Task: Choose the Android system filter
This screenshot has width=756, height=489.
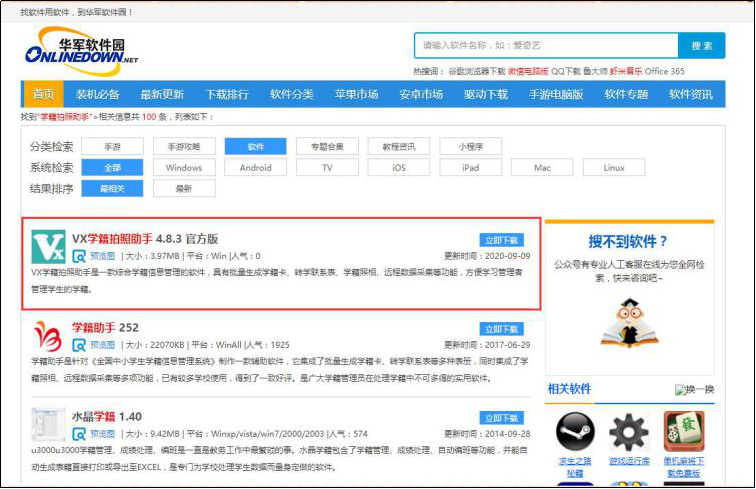Action: (x=255, y=167)
